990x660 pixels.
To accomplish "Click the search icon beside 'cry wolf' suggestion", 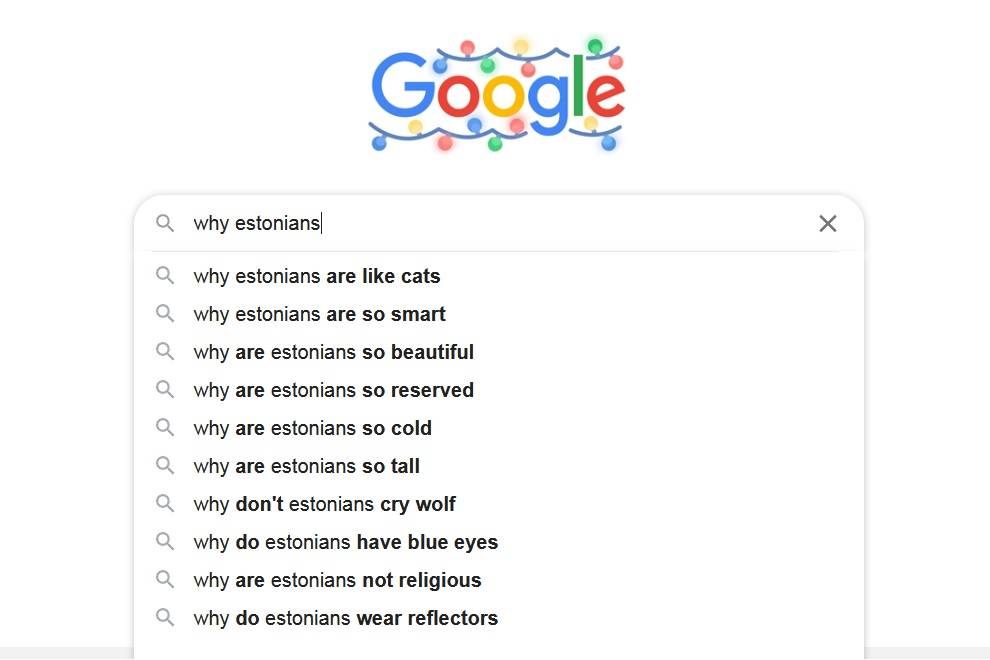I will tap(165, 503).
